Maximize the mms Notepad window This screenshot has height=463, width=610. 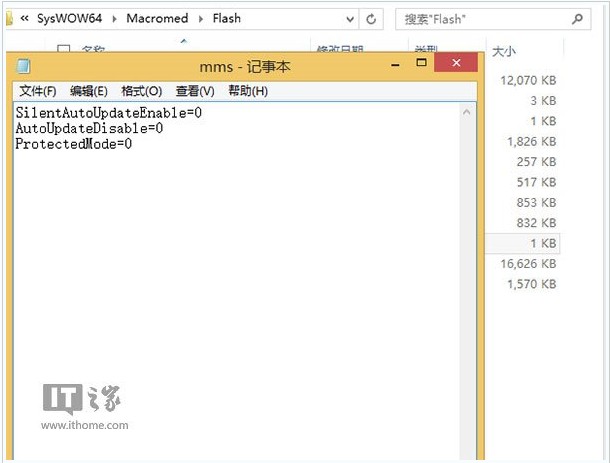point(421,62)
